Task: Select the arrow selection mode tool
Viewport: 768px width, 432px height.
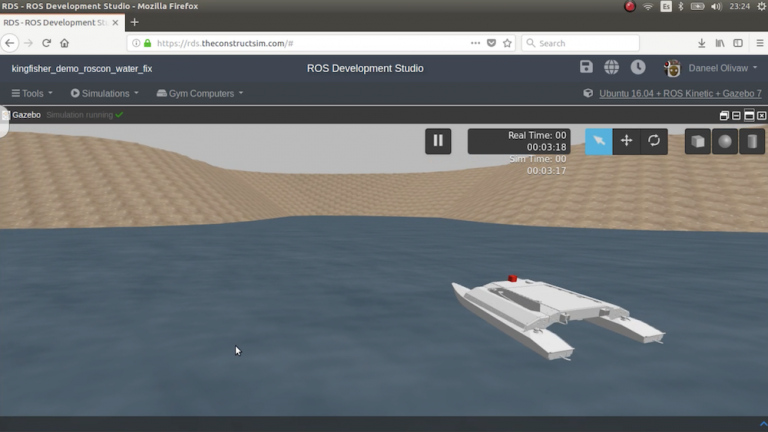Action: point(598,141)
